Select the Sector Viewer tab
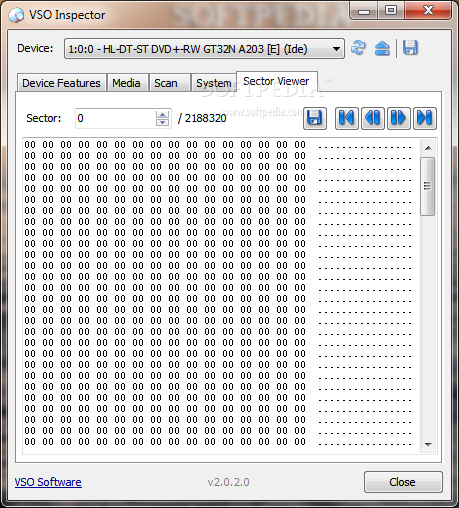 pos(276,81)
